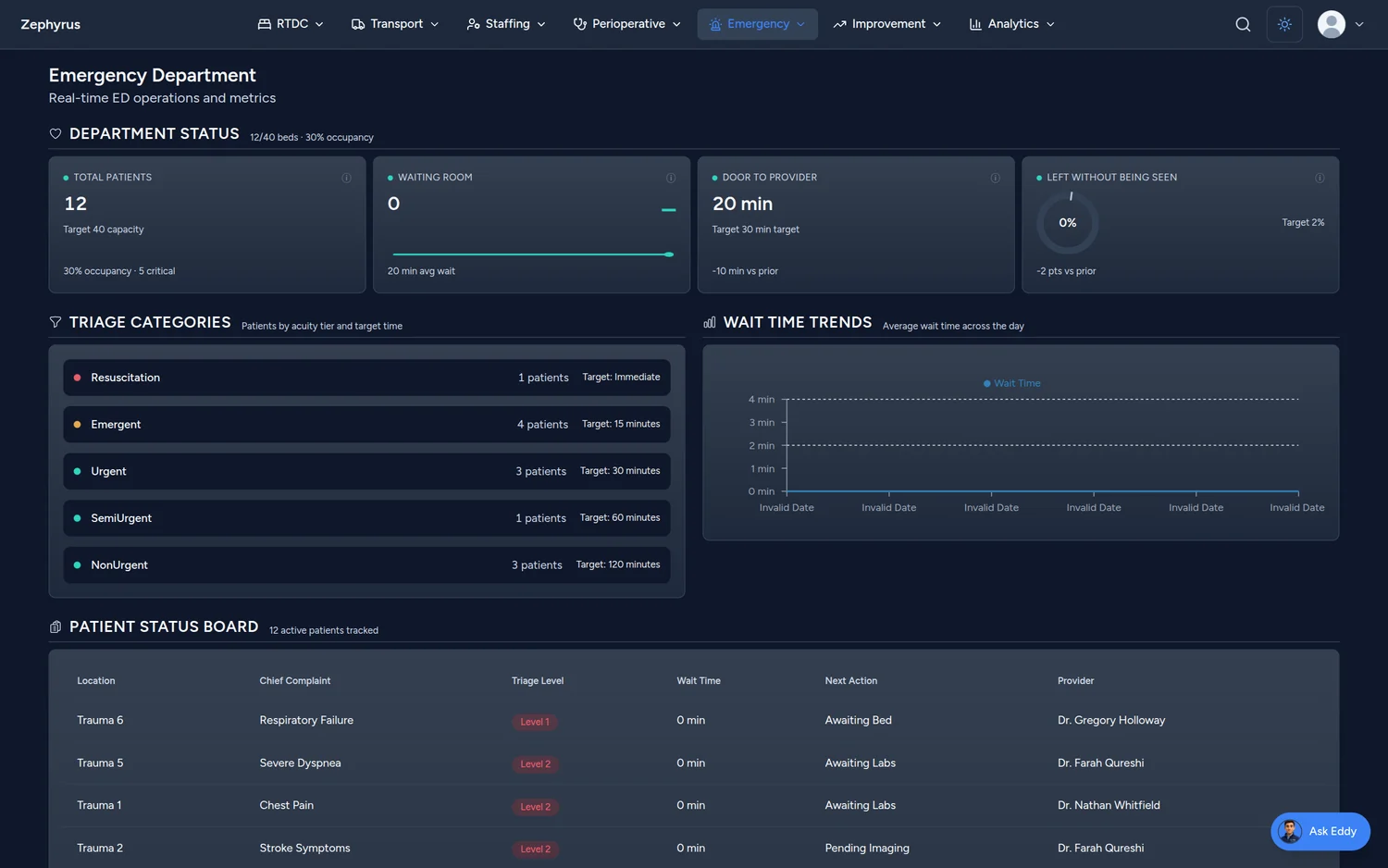Select the NonUrgent triage row
The image size is (1388, 868).
(366, 564)
